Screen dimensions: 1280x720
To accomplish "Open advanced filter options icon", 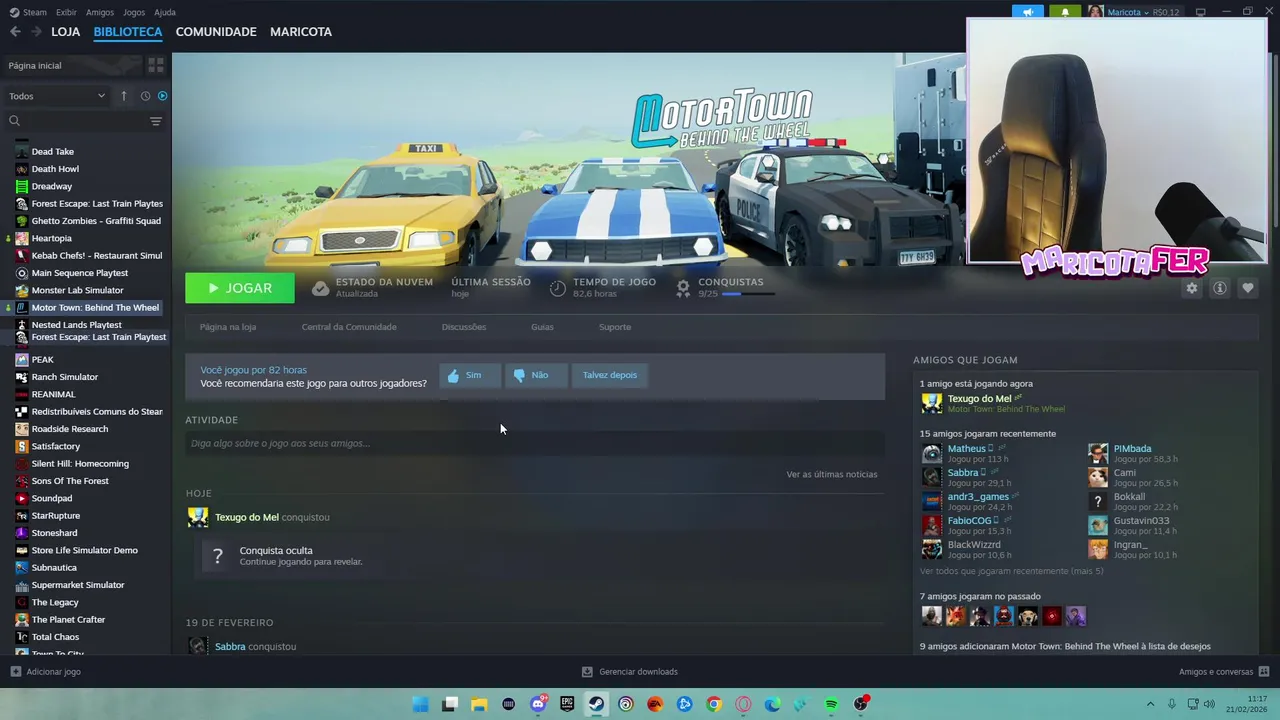I will (x=155, y=121).
